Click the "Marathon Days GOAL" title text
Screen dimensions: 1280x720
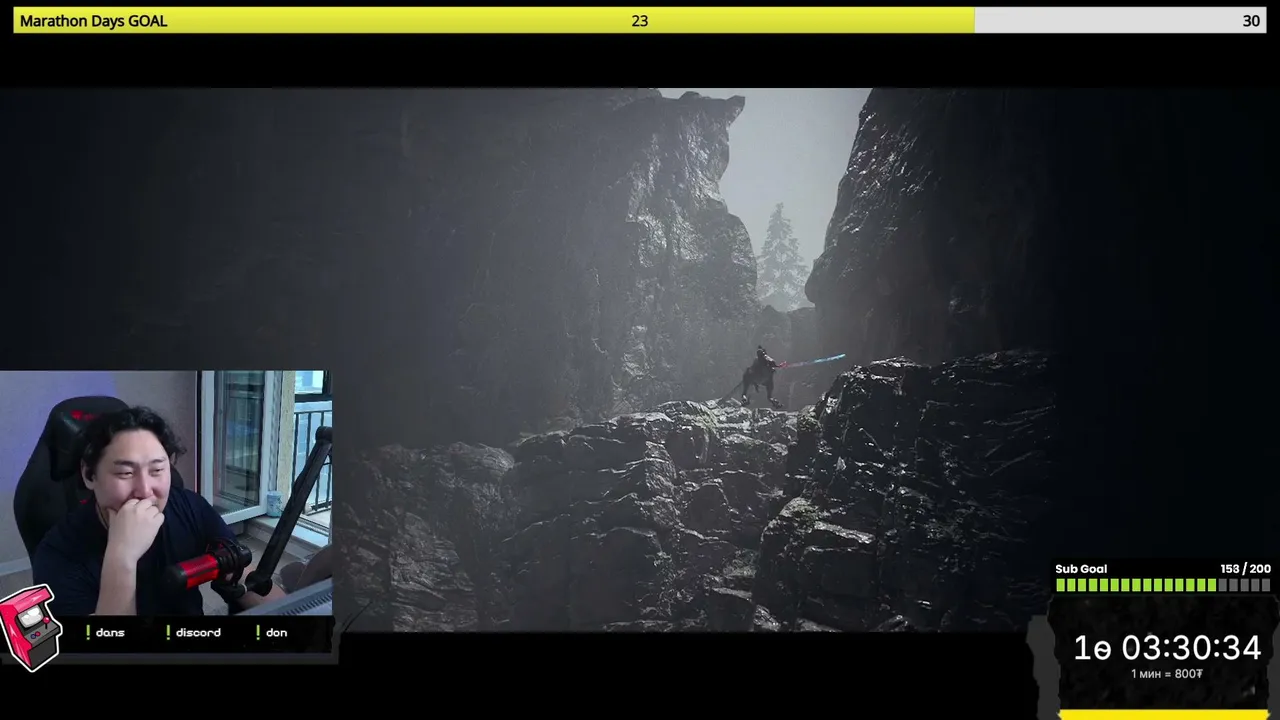pos(93,21)
